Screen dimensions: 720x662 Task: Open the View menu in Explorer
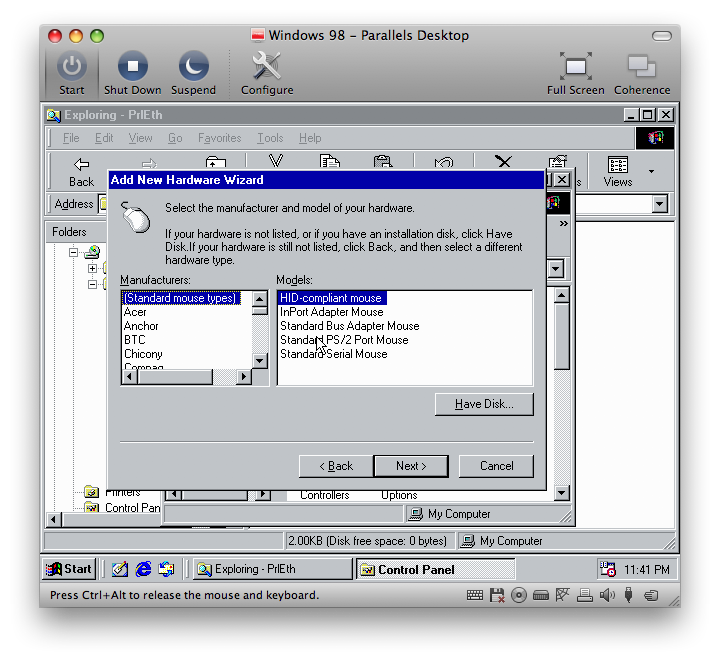pos(140,138)
